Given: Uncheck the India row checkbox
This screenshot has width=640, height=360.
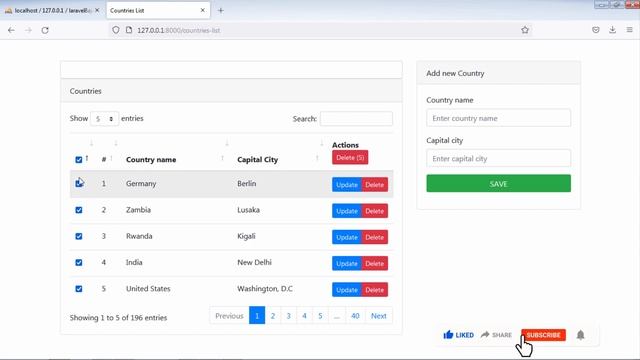Looking at the screenshot, I should 79,262.
